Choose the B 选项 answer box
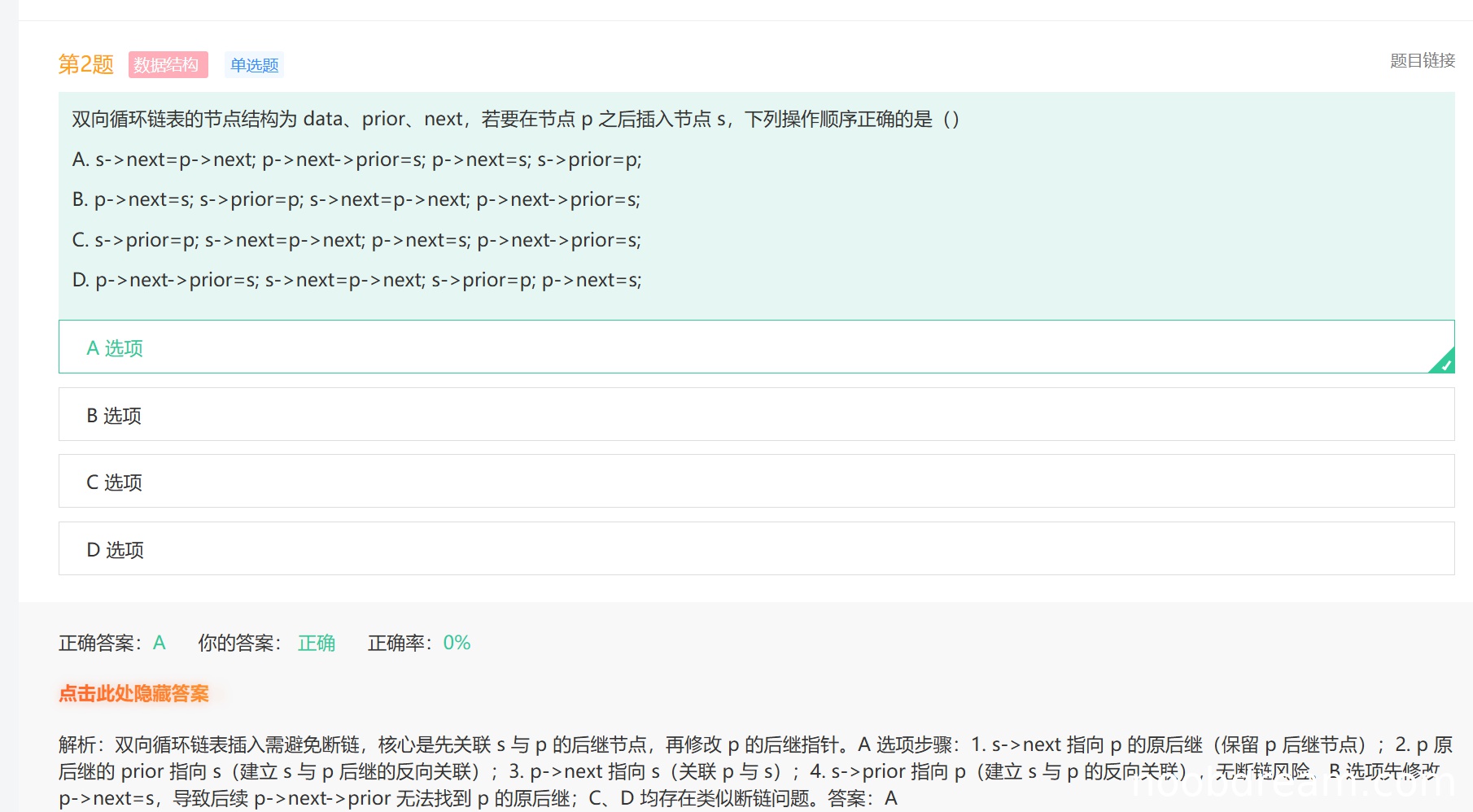 pyautogui.click(x=755, y=415)
